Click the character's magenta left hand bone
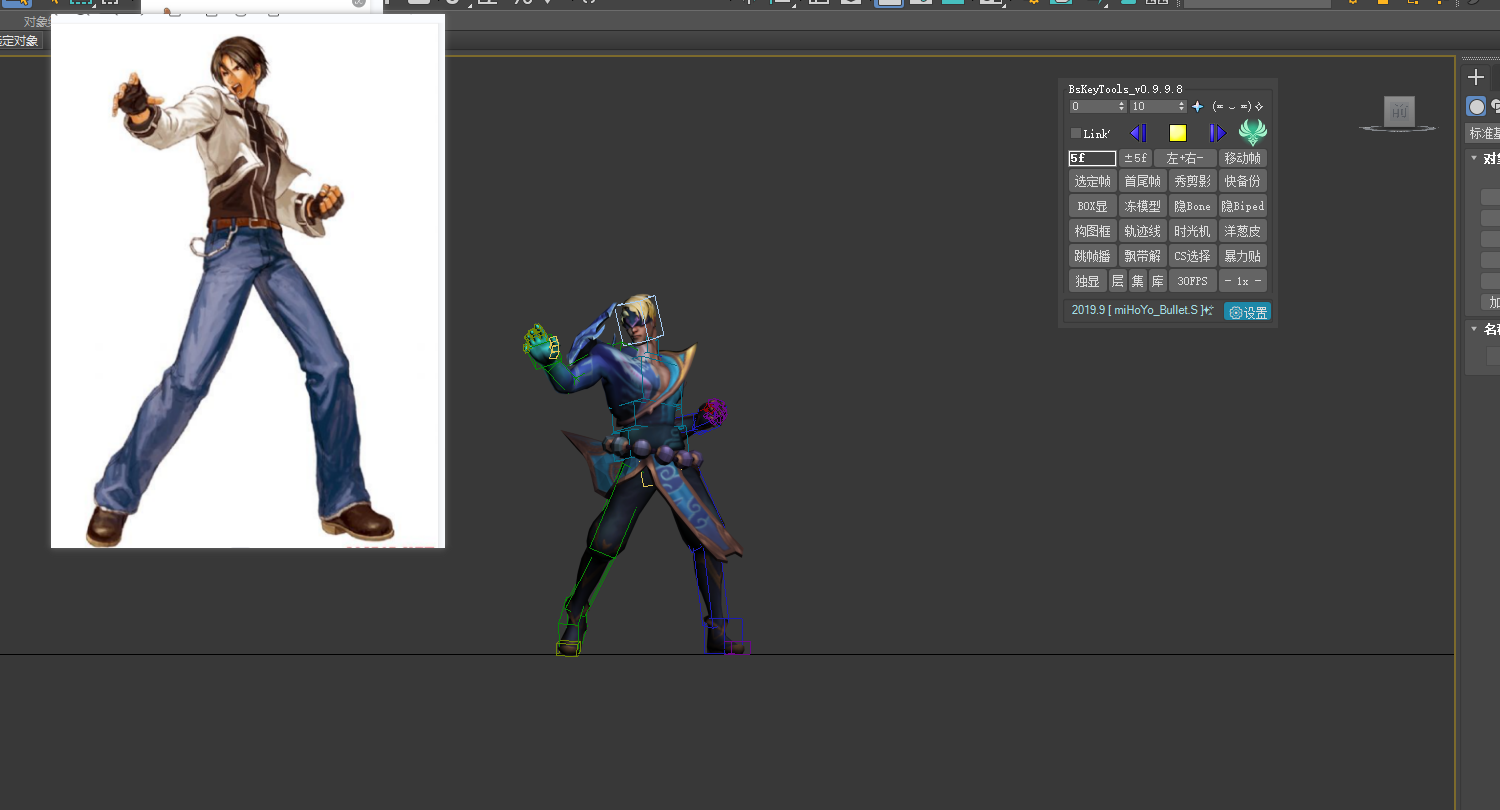The height and width of the screenshot is (810, 1500). 712,412
